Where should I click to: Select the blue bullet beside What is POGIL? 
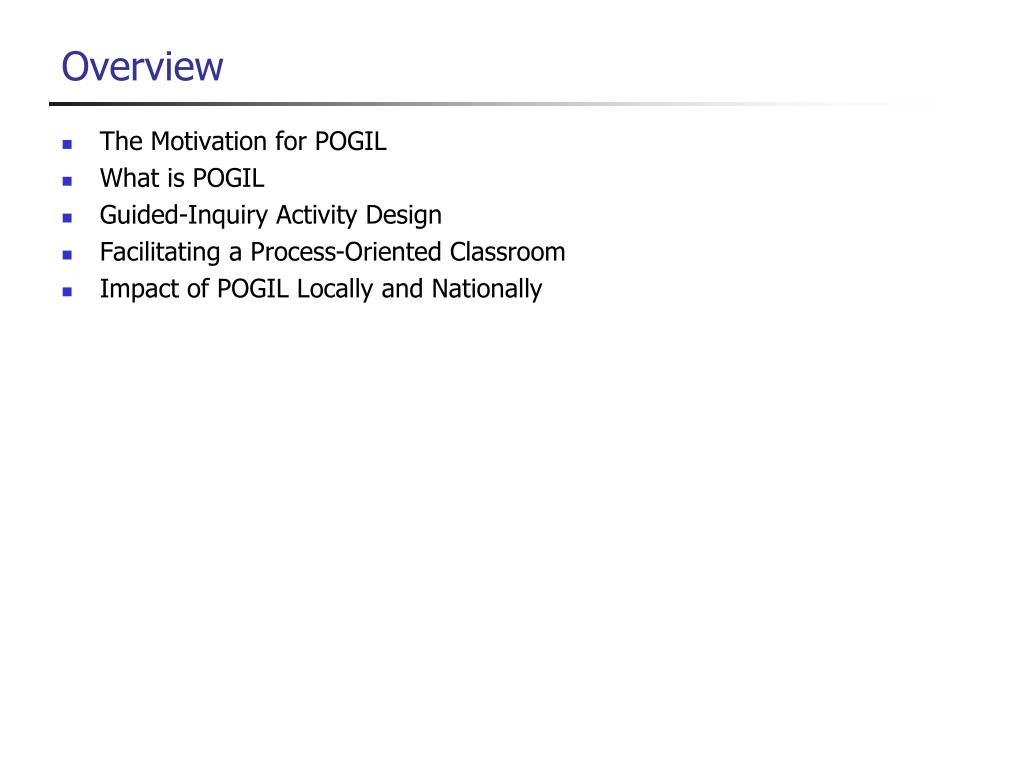coord(67,181)
